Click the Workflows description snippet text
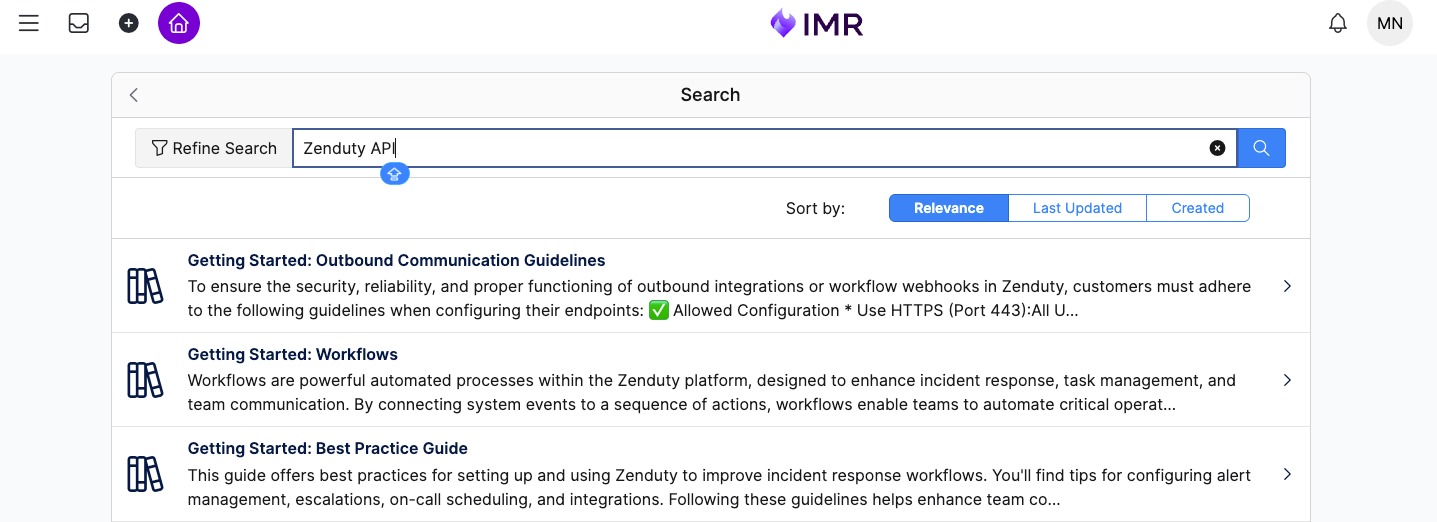Image resolution: width=1437 pixels, height=522 pixels. (712, 393)
